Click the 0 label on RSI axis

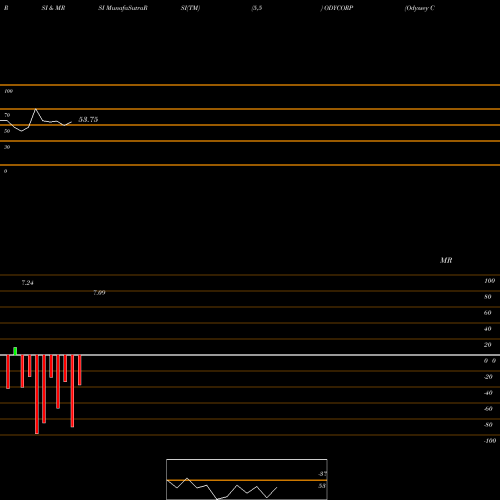[5, 171]
